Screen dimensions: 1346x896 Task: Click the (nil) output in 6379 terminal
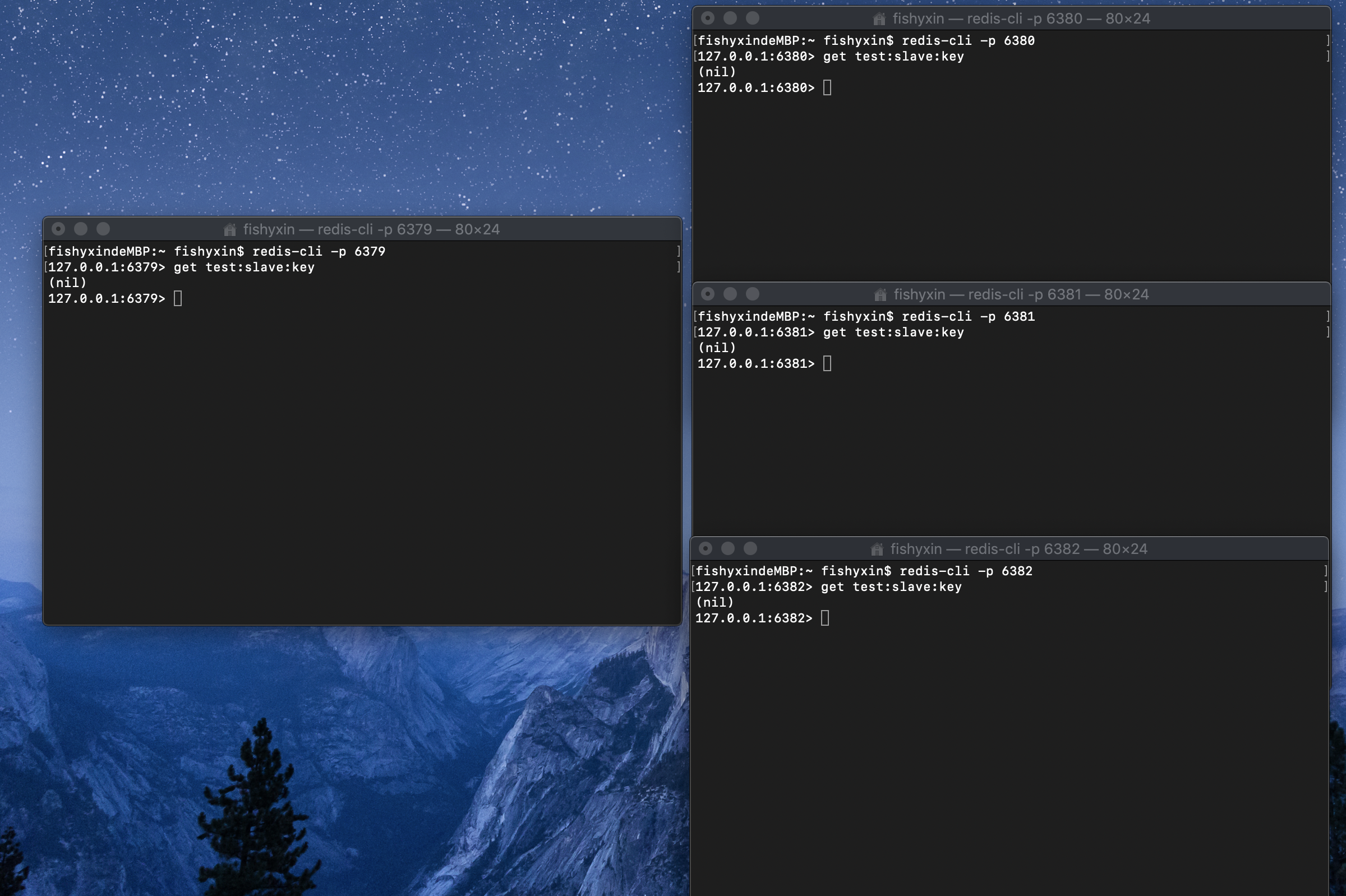pyautogui.click(x=67, y=283)
